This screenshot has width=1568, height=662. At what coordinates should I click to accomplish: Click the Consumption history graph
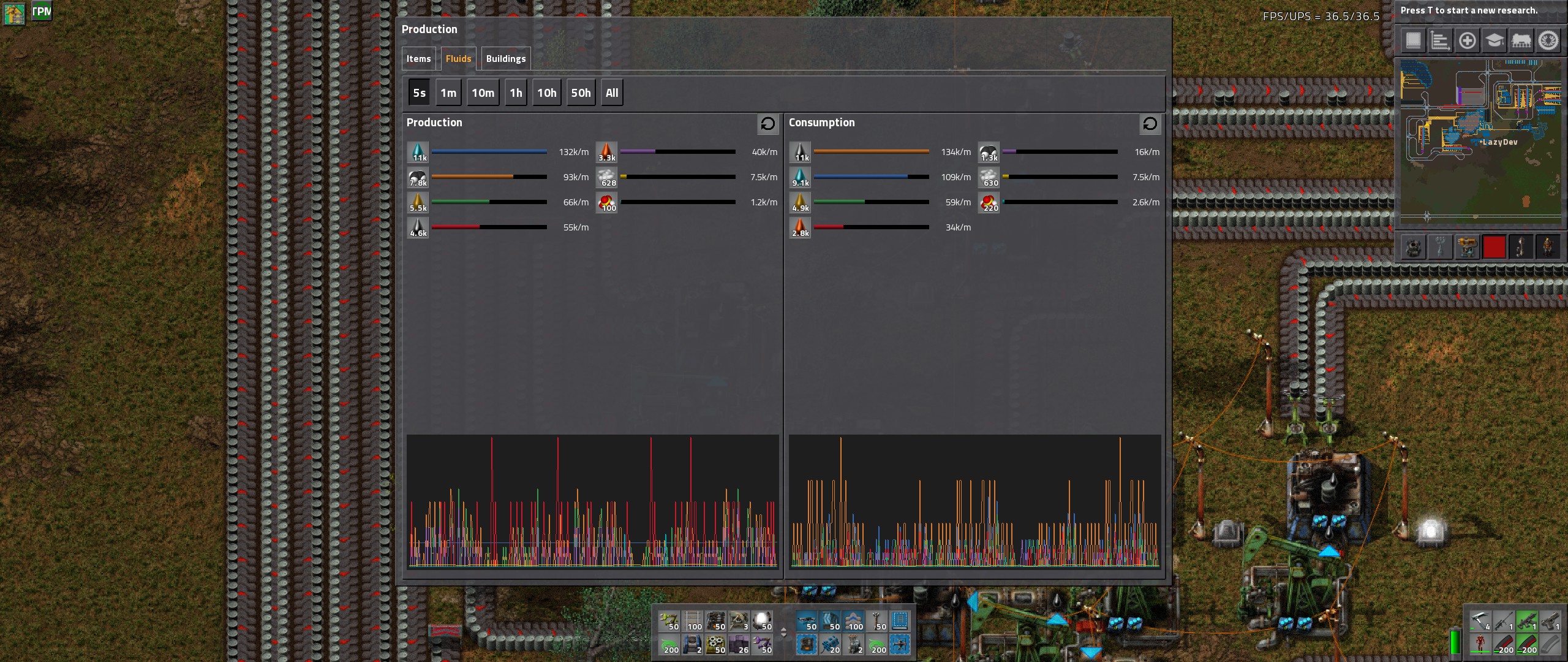point(974,501)
